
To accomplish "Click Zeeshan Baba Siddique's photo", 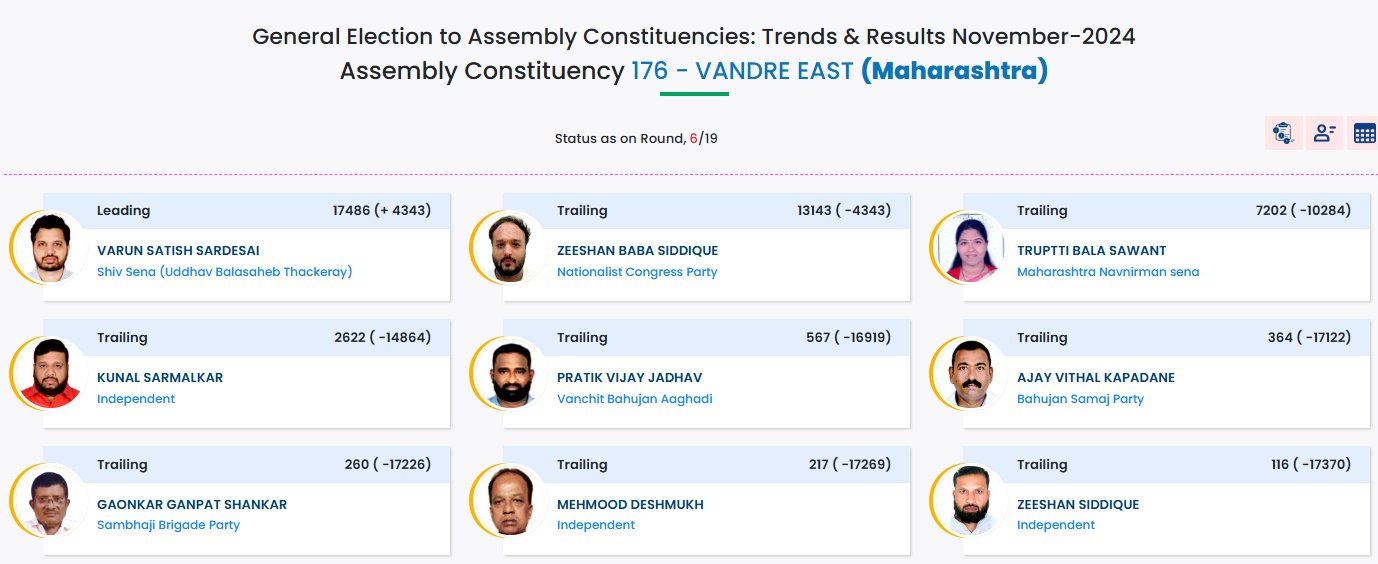I will [x=510, y=247].
